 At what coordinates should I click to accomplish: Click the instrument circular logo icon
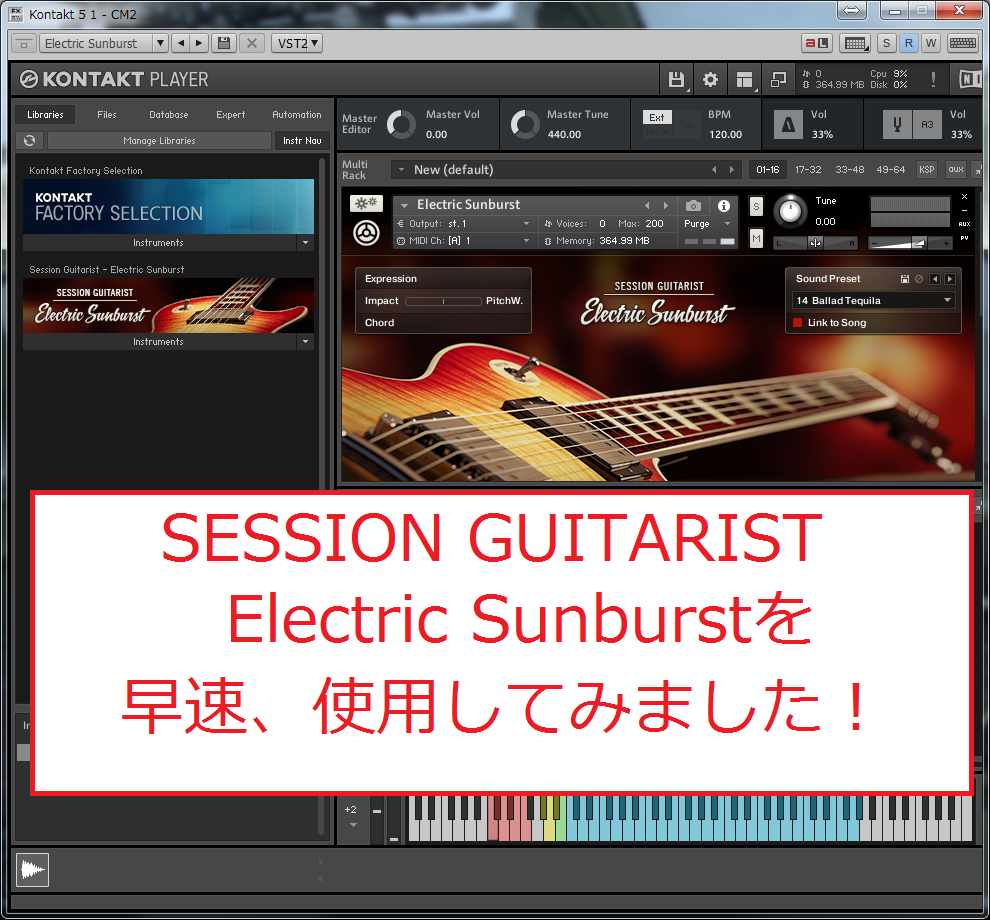tap(366, 234)
